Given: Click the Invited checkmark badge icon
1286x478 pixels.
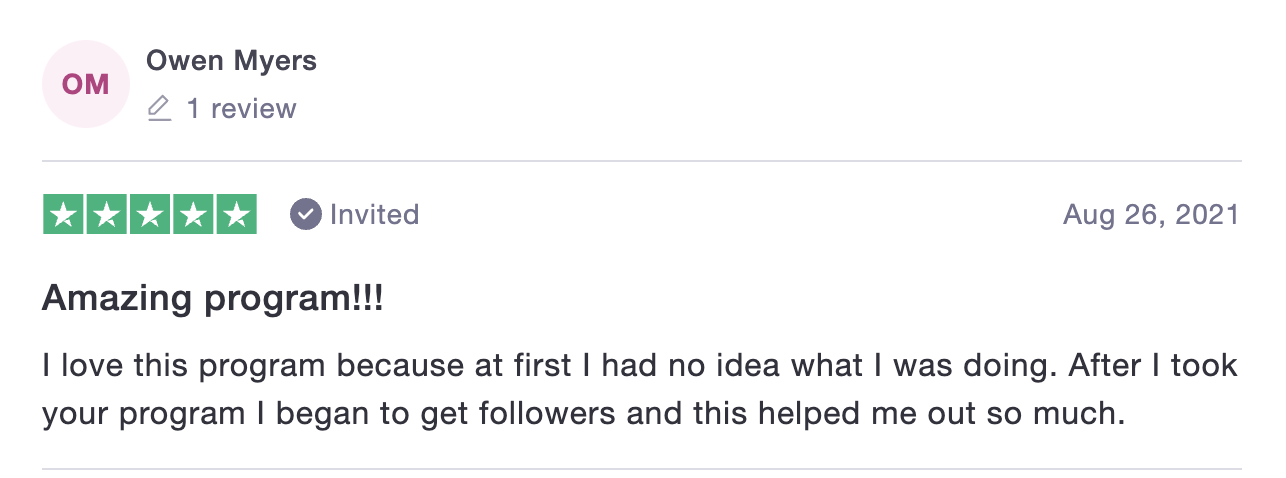Looking at the screenshot, I should pos(305,214).
